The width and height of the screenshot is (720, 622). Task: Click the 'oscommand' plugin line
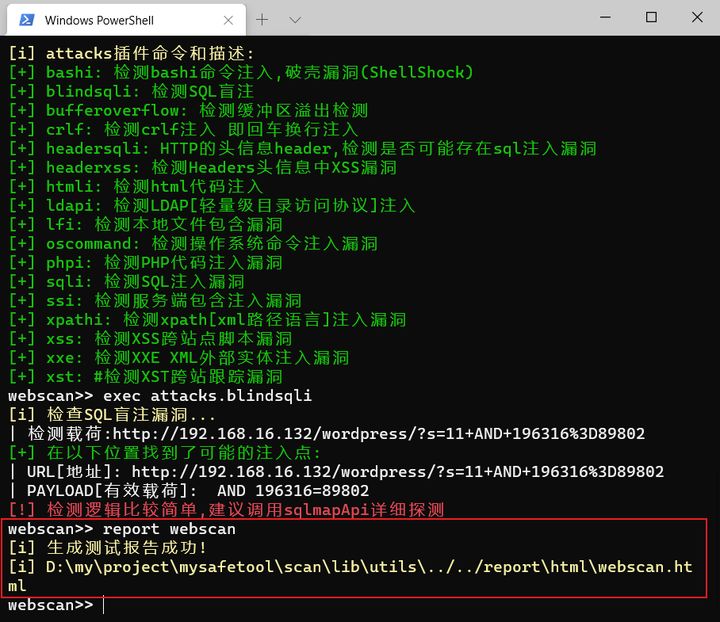point(193,244)
